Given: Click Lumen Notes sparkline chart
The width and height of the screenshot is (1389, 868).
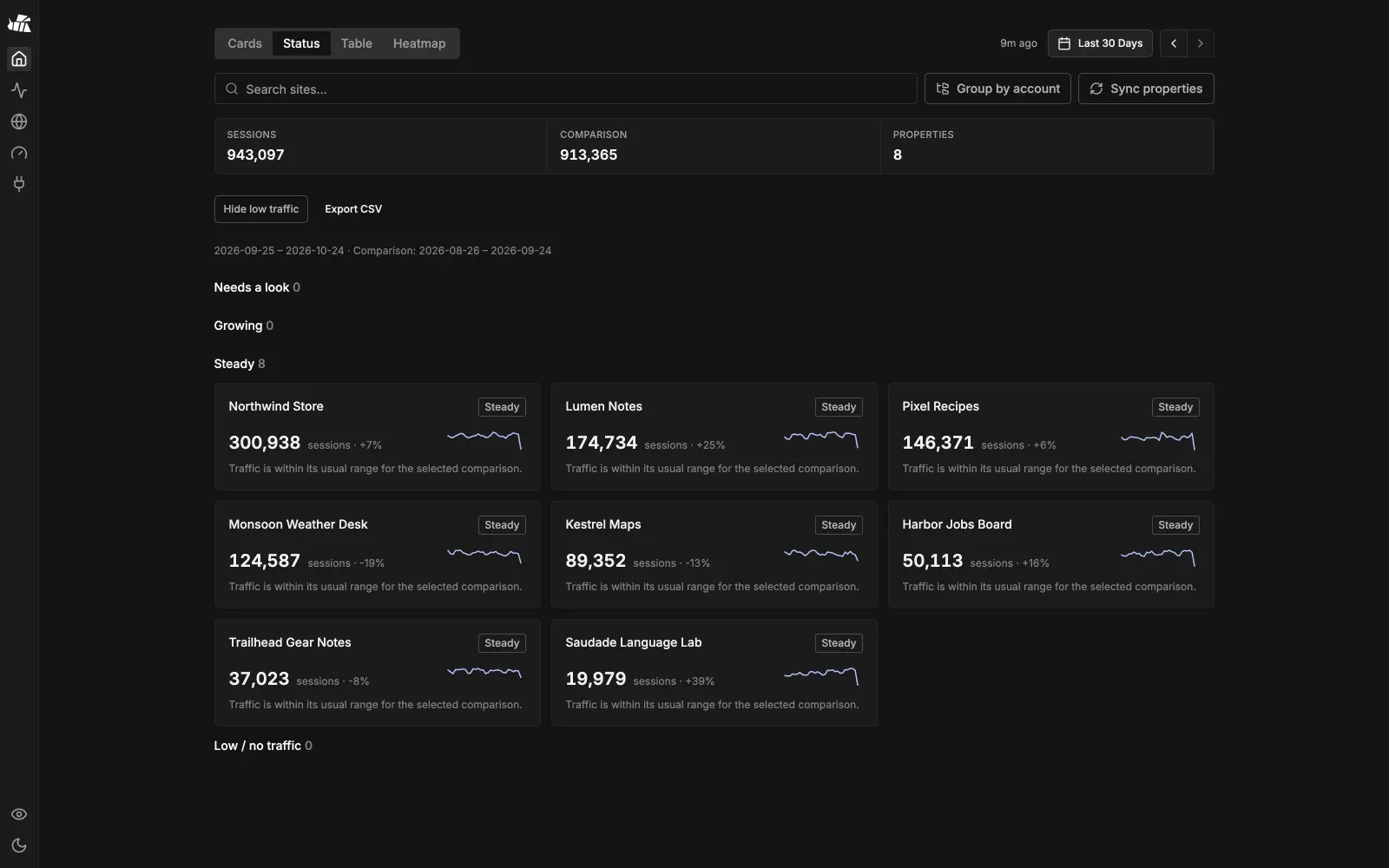Looking at the screenshot, I should (821, 439).
